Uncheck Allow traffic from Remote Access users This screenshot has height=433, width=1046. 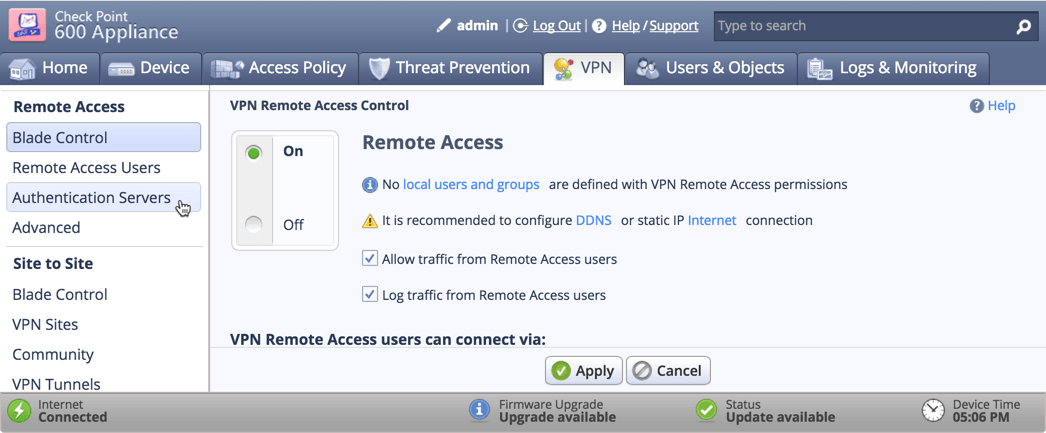(x=370, y=258)
